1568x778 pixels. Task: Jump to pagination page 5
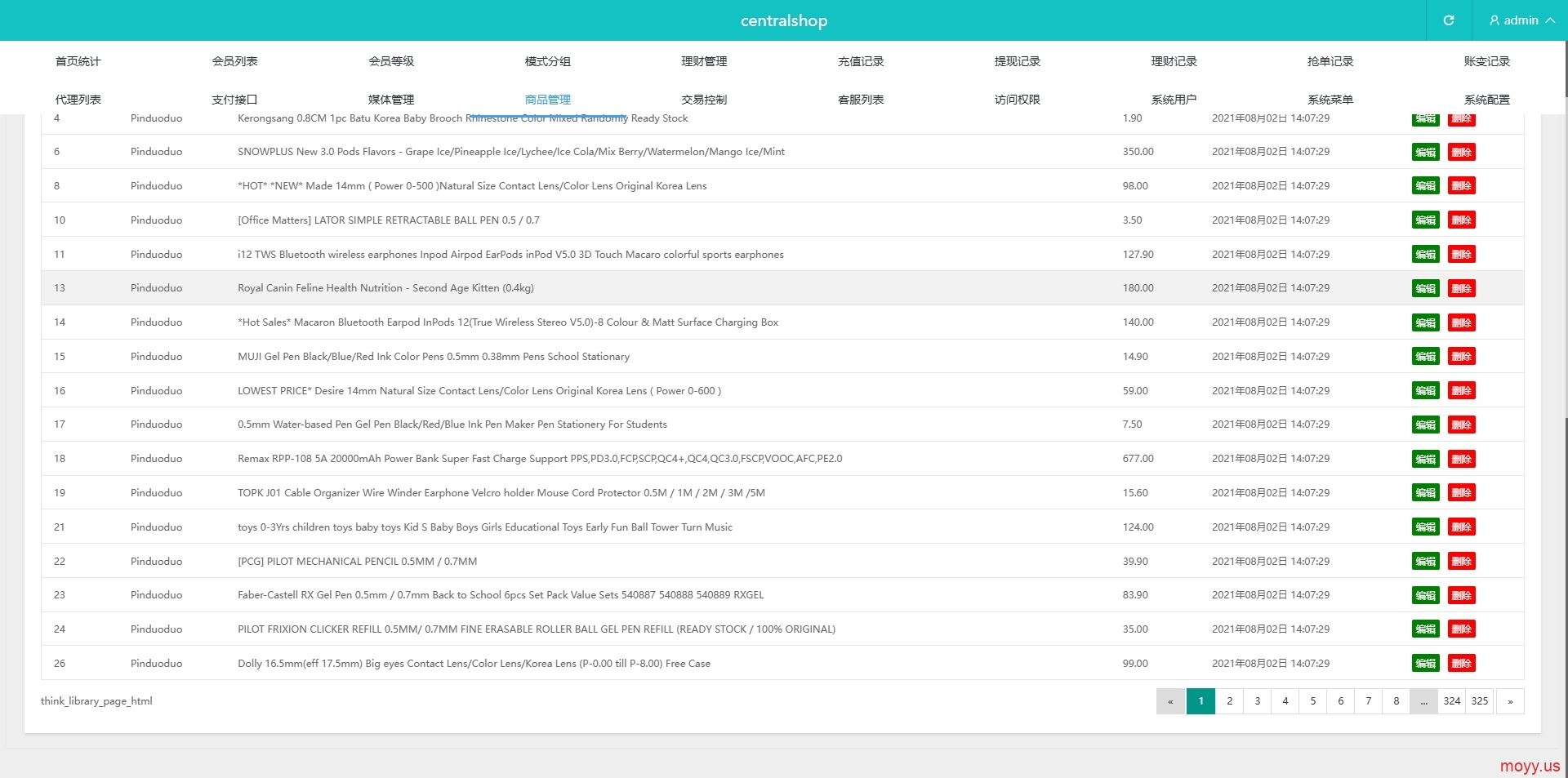point(1313,701)
